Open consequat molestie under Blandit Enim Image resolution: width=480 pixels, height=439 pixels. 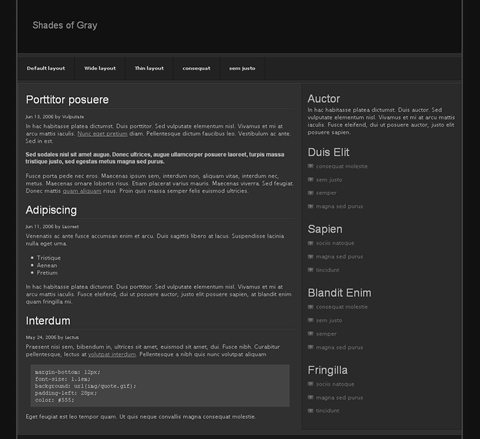[342, 307]
